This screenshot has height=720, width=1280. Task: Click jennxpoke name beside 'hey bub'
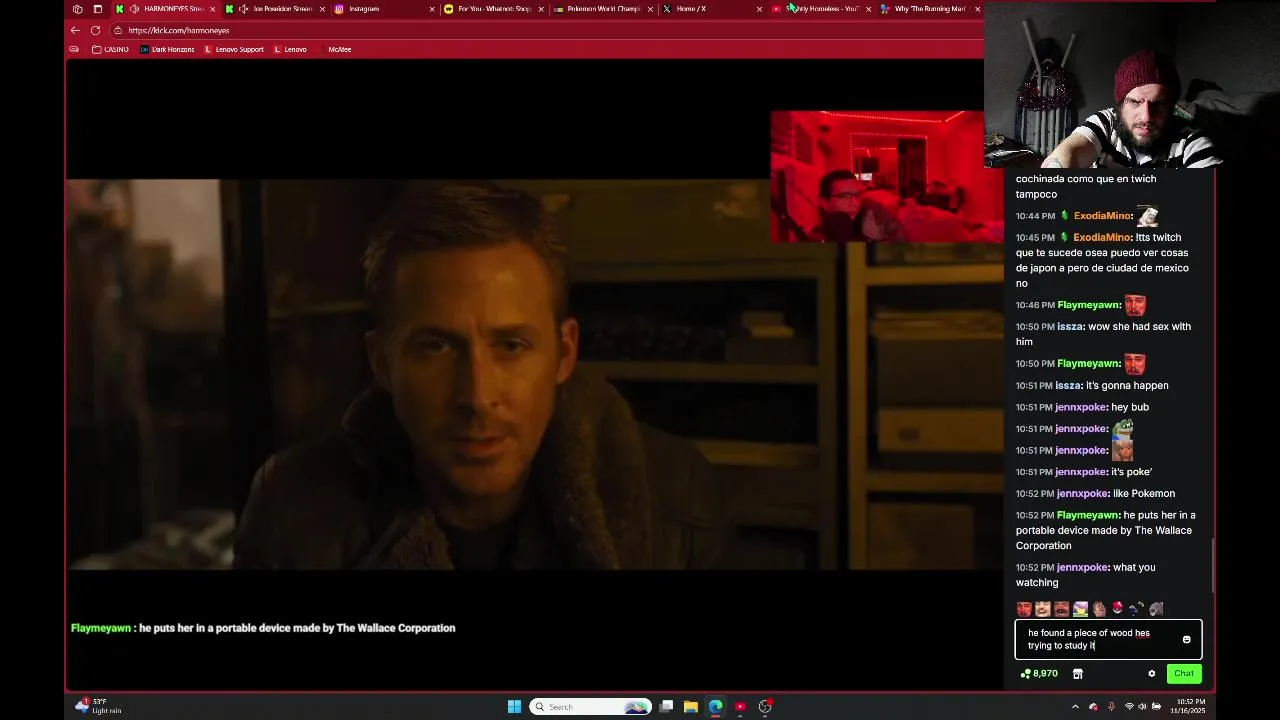pyautogui.click(x=1081, y=408)
